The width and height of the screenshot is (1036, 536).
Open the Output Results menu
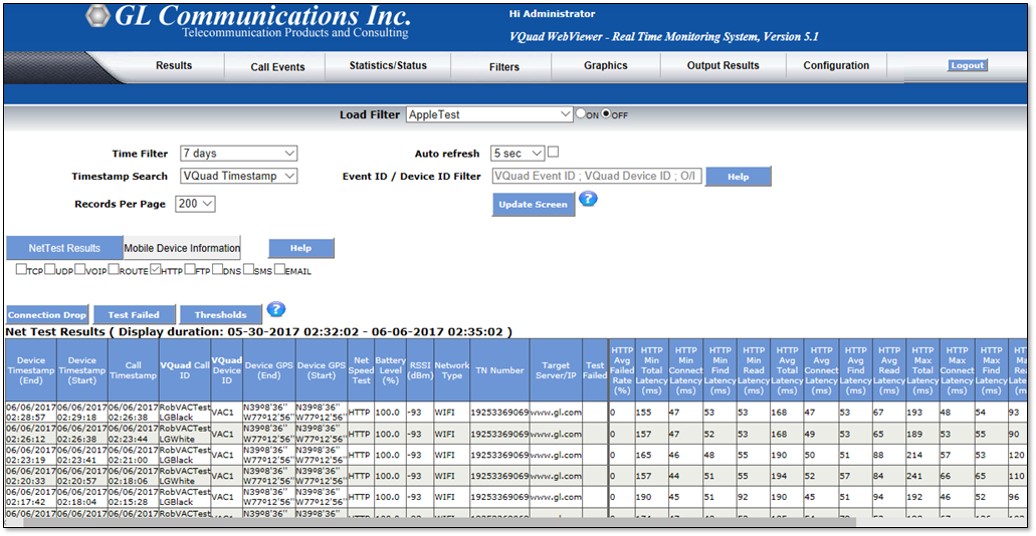click(x=723, y=65)
